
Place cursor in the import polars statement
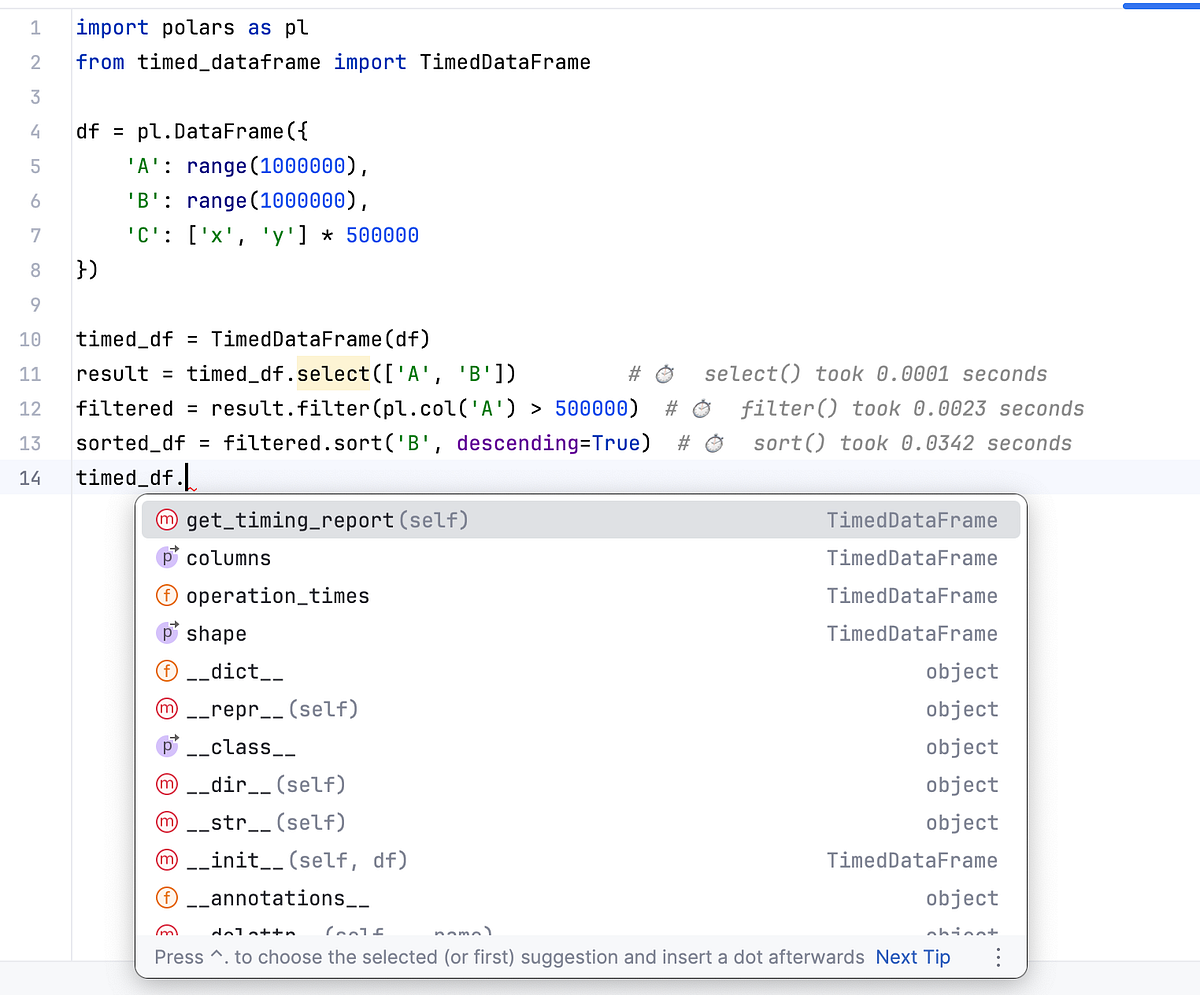[x=150, y=27]
